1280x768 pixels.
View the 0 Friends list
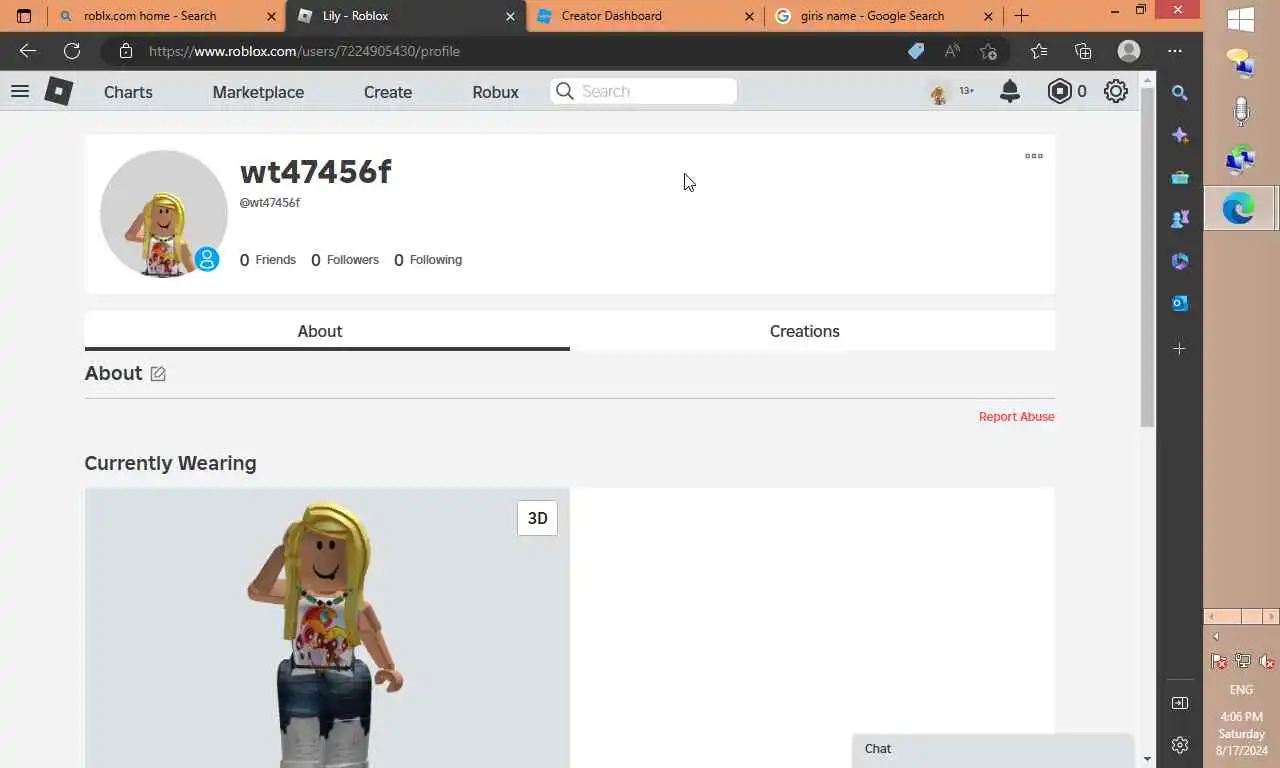268,260
